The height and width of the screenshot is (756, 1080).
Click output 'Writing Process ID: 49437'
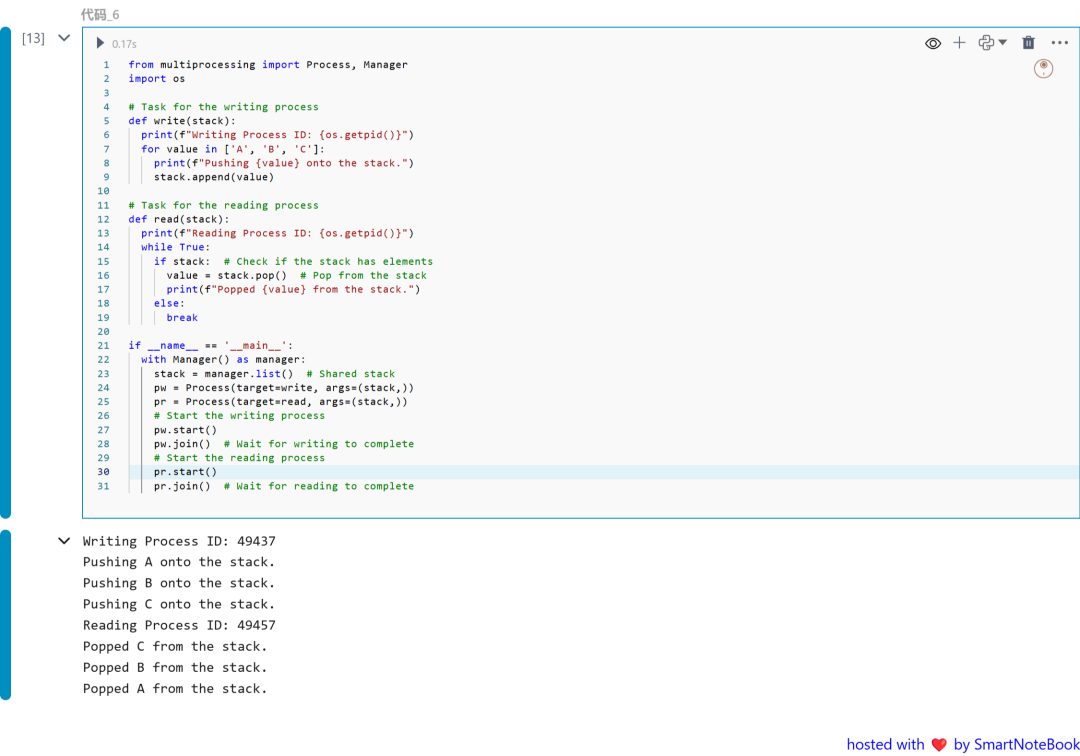point(179,541)
